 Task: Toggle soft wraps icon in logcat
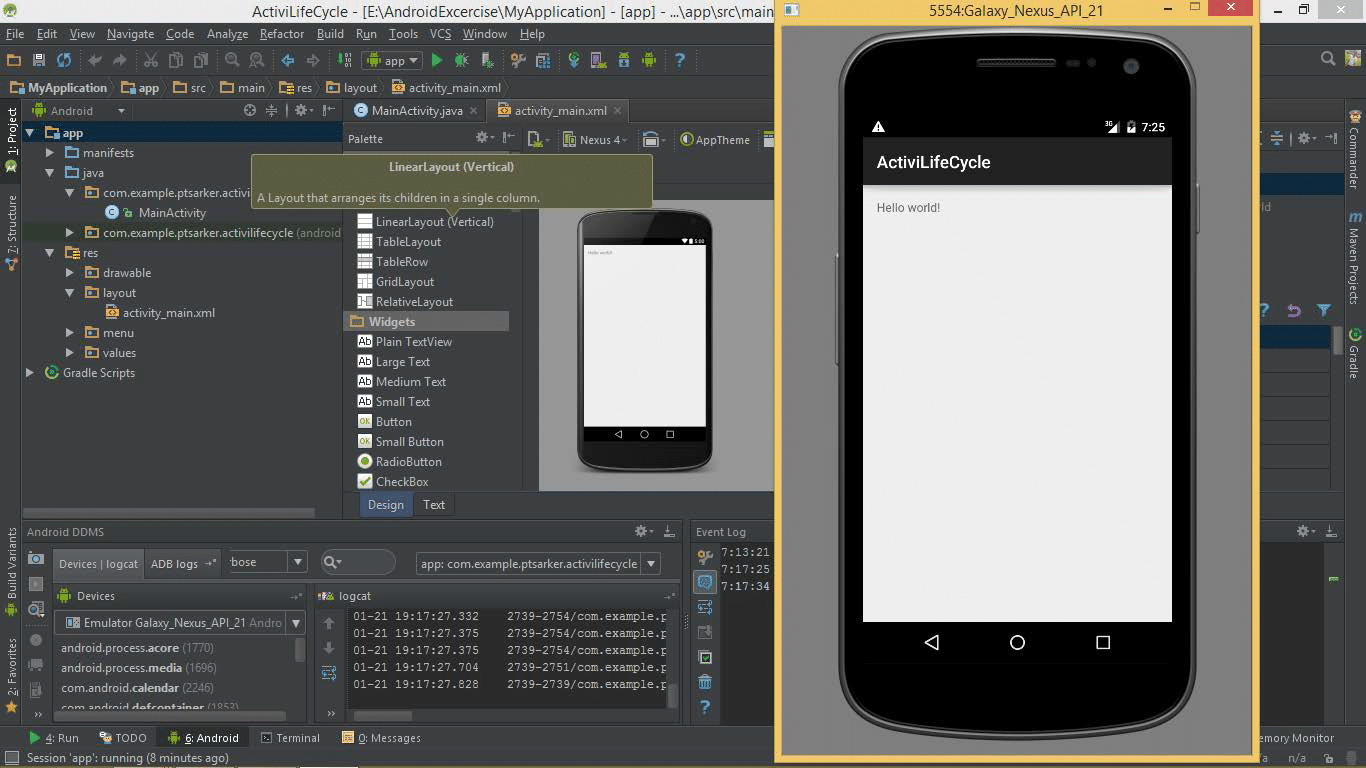click(329, 673)
